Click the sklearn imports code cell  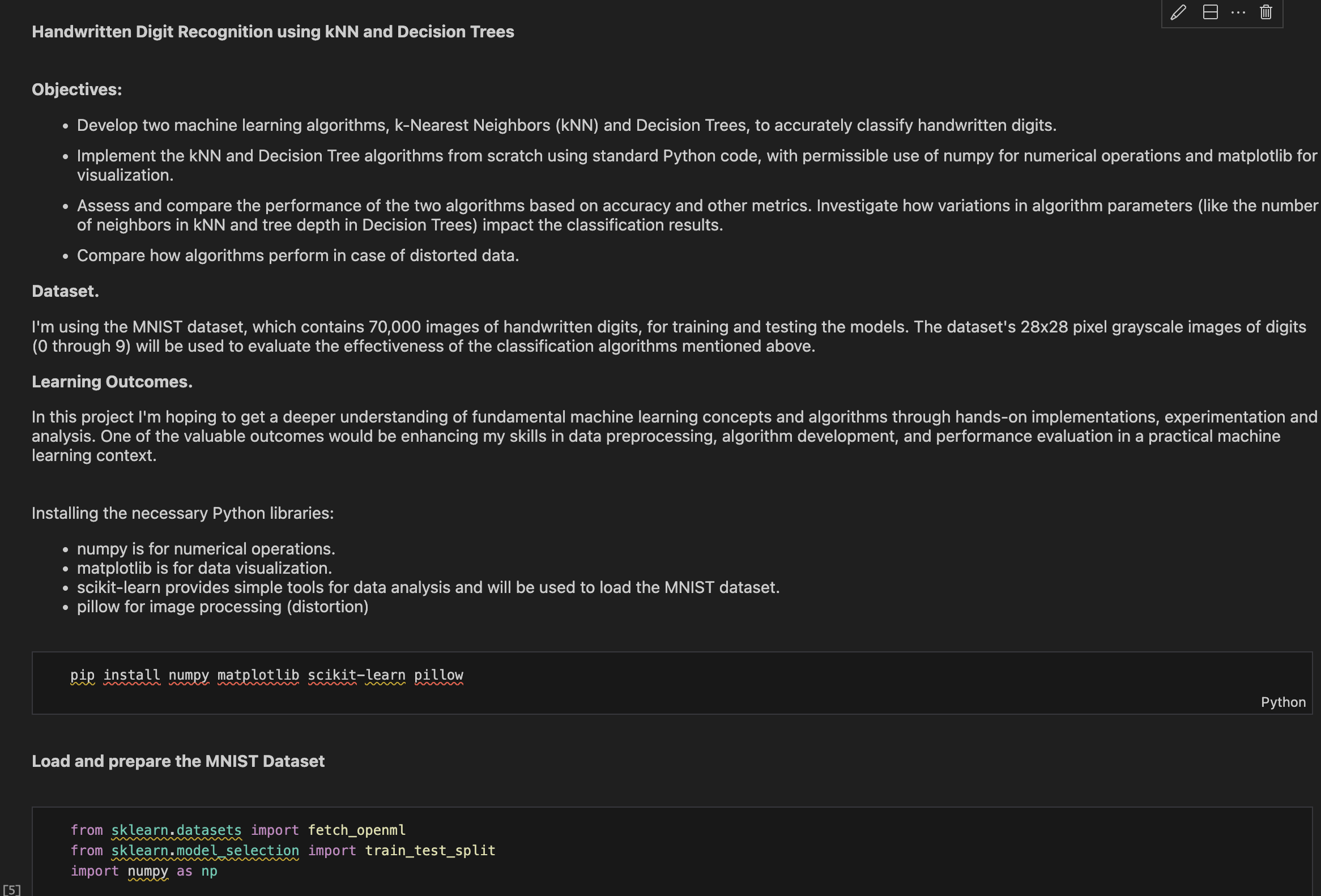click(672, 851)
